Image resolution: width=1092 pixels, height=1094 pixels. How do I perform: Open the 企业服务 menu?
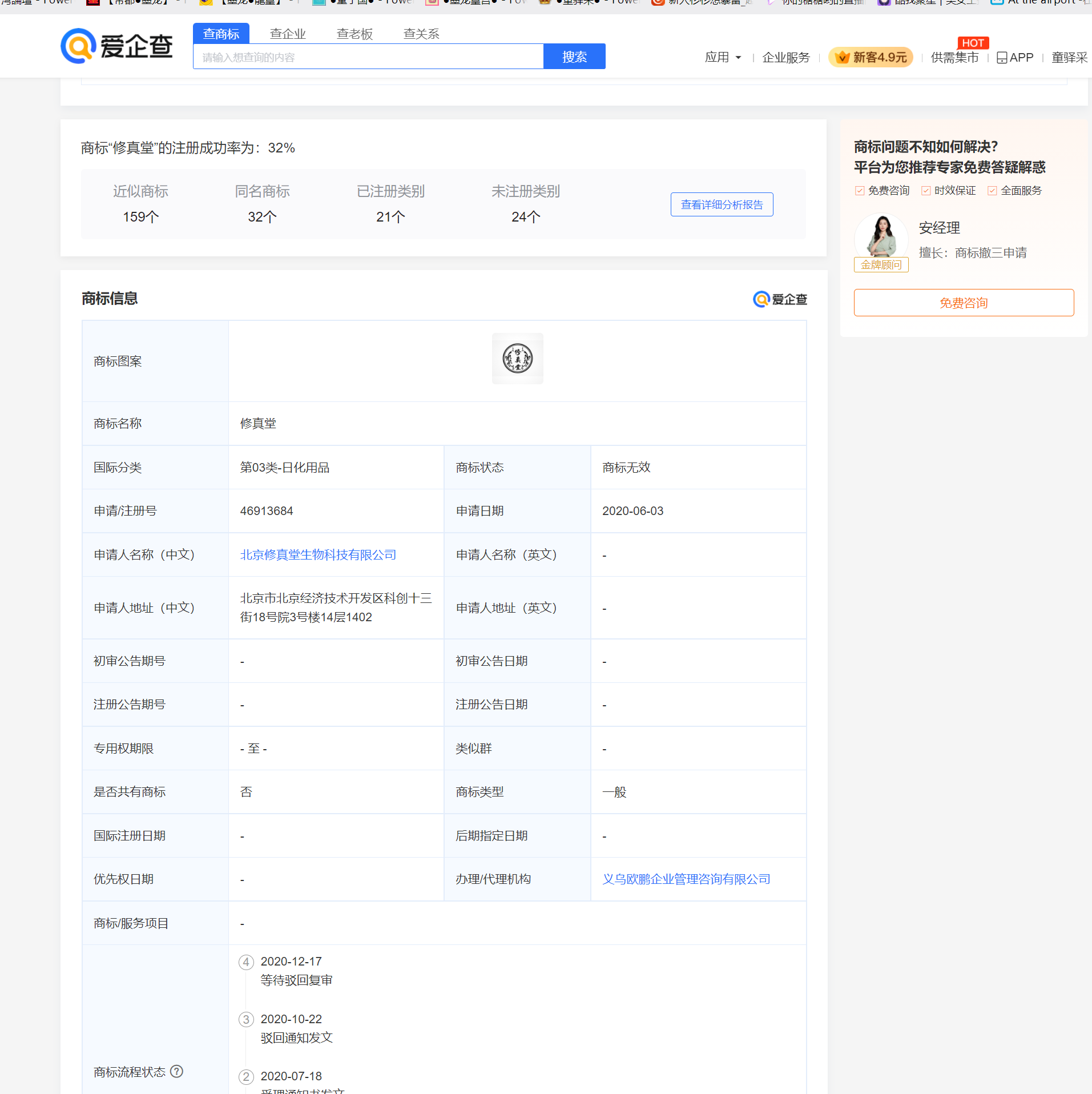[x=786, y=58]
